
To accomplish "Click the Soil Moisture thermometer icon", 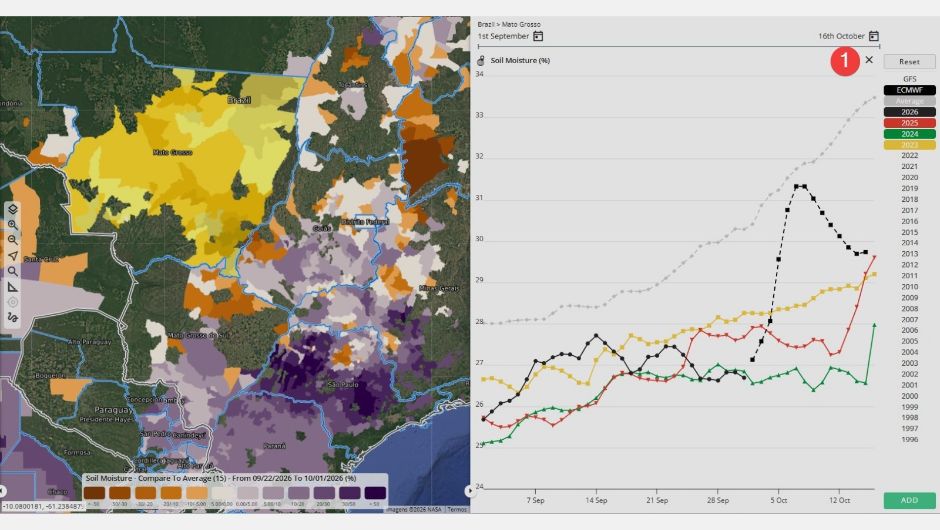I will click(x=481, y=61).
